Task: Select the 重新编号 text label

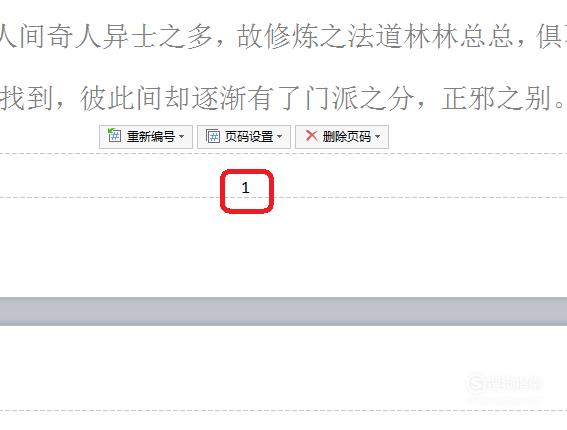Action: [151, 137]
